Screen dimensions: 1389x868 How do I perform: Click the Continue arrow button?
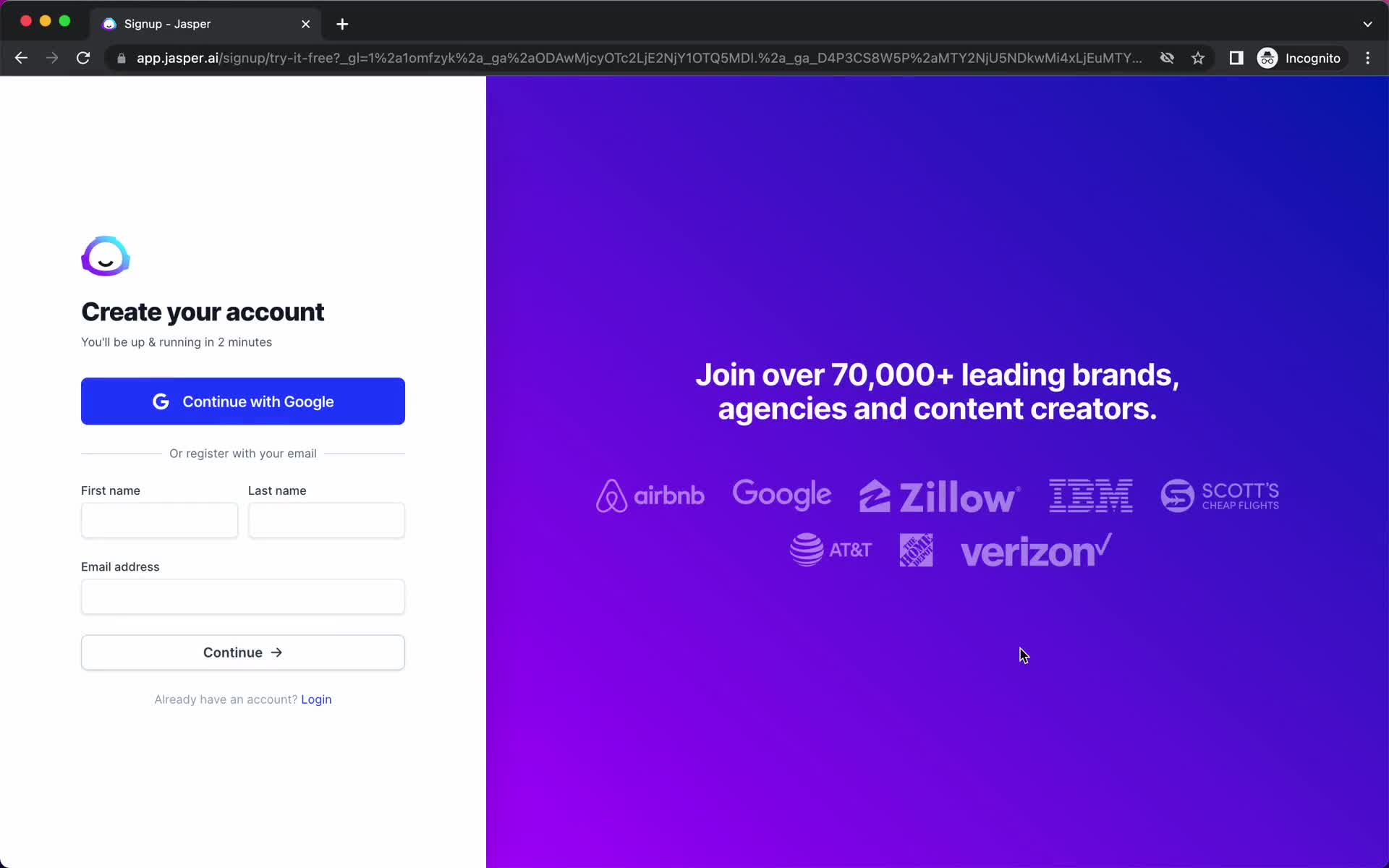242,651
